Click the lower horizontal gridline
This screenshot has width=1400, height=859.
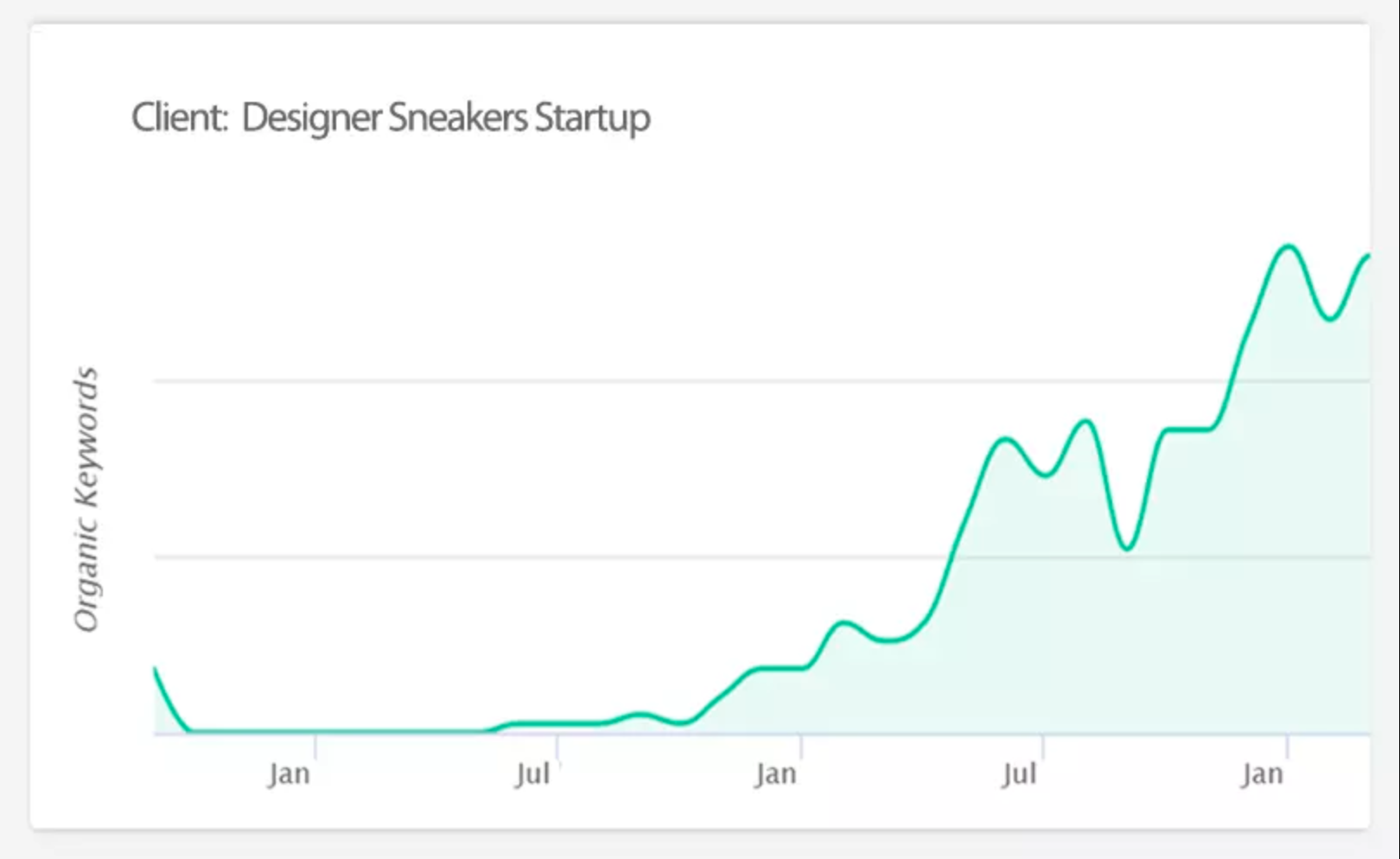pyautogui.click(x=519, y=557)
